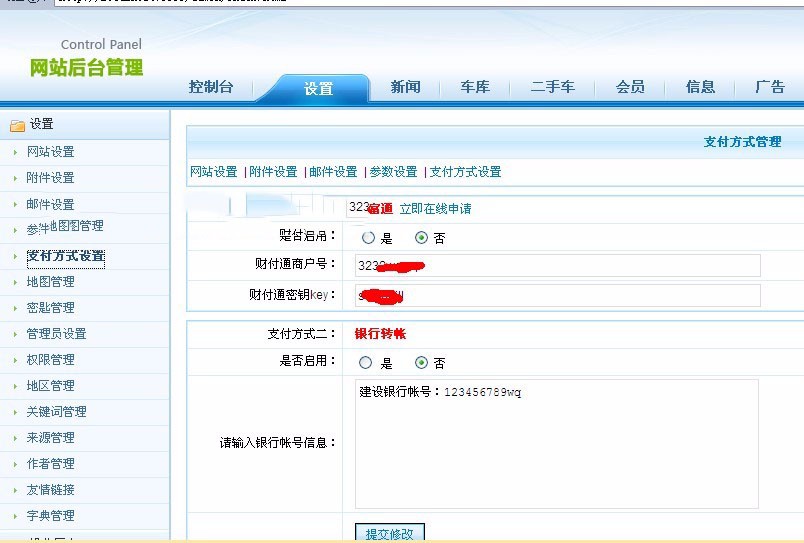Image resolution: width=804 pixels, height=543 pixels.
Task: Open 网站设置 in the sidebar
Action: (51, 152)
